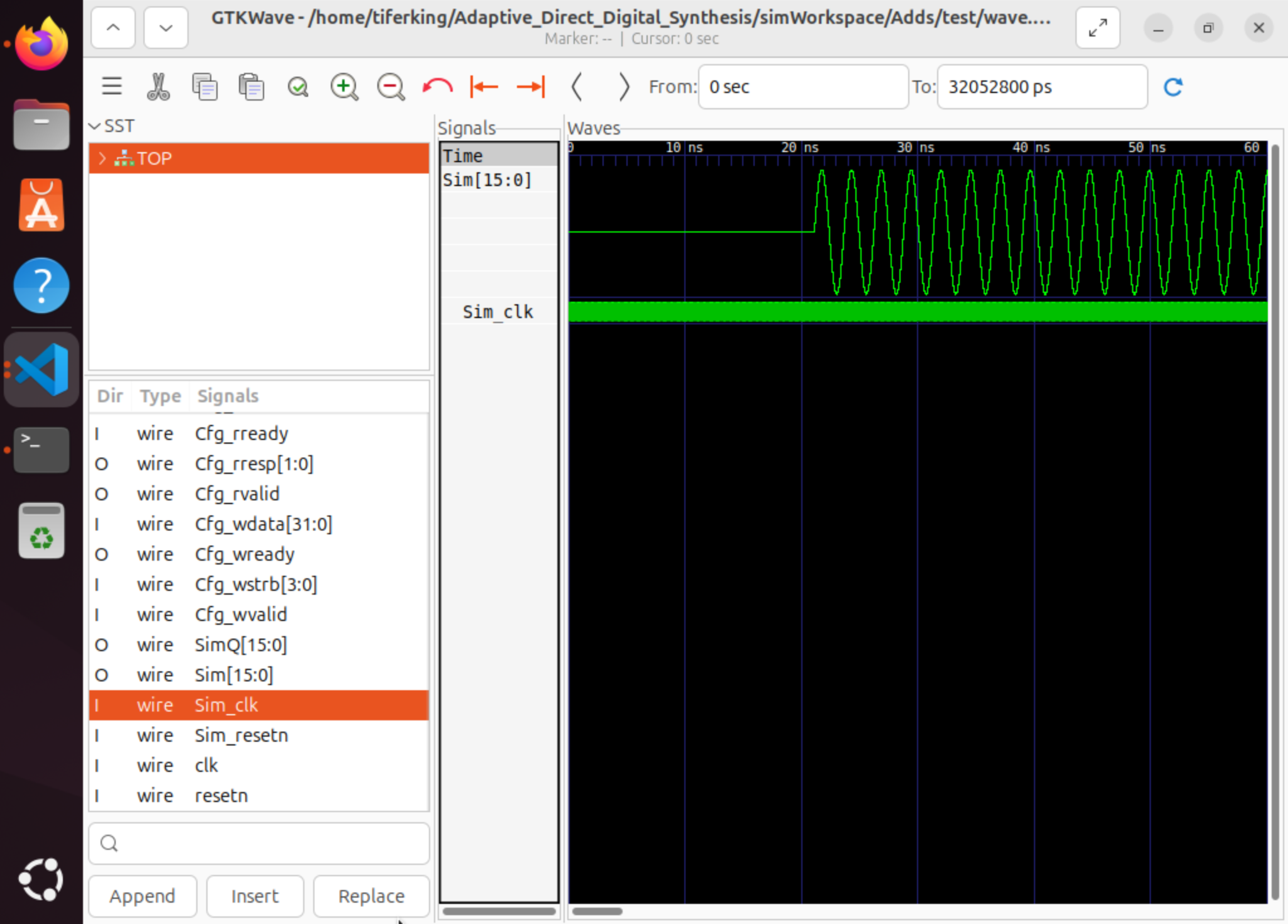1288x924 pixels.
Task: Select the Cfg_wready signal row
Action: pos(259,554)
